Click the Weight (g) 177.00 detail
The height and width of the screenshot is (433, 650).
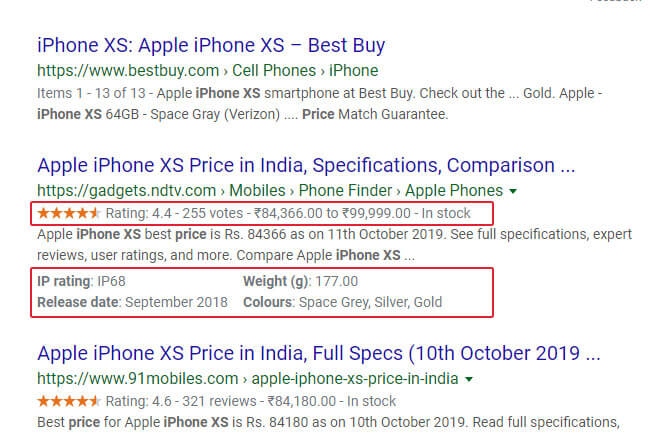tap(300, 282)
